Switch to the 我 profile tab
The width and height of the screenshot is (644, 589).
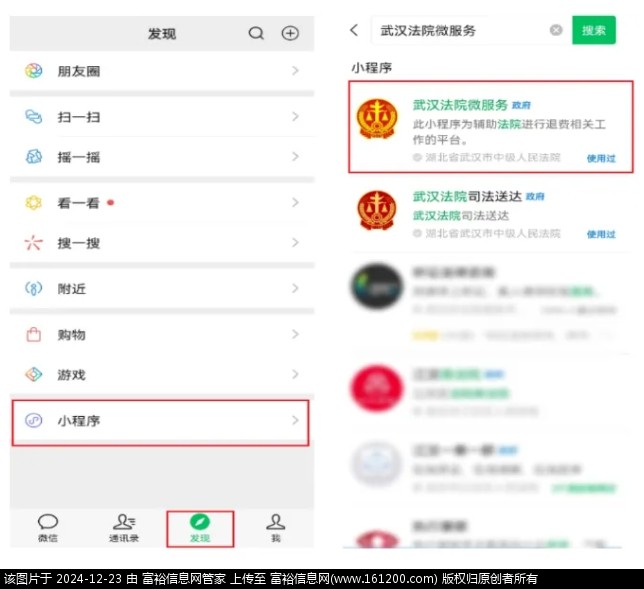click(x=276, y=528)
